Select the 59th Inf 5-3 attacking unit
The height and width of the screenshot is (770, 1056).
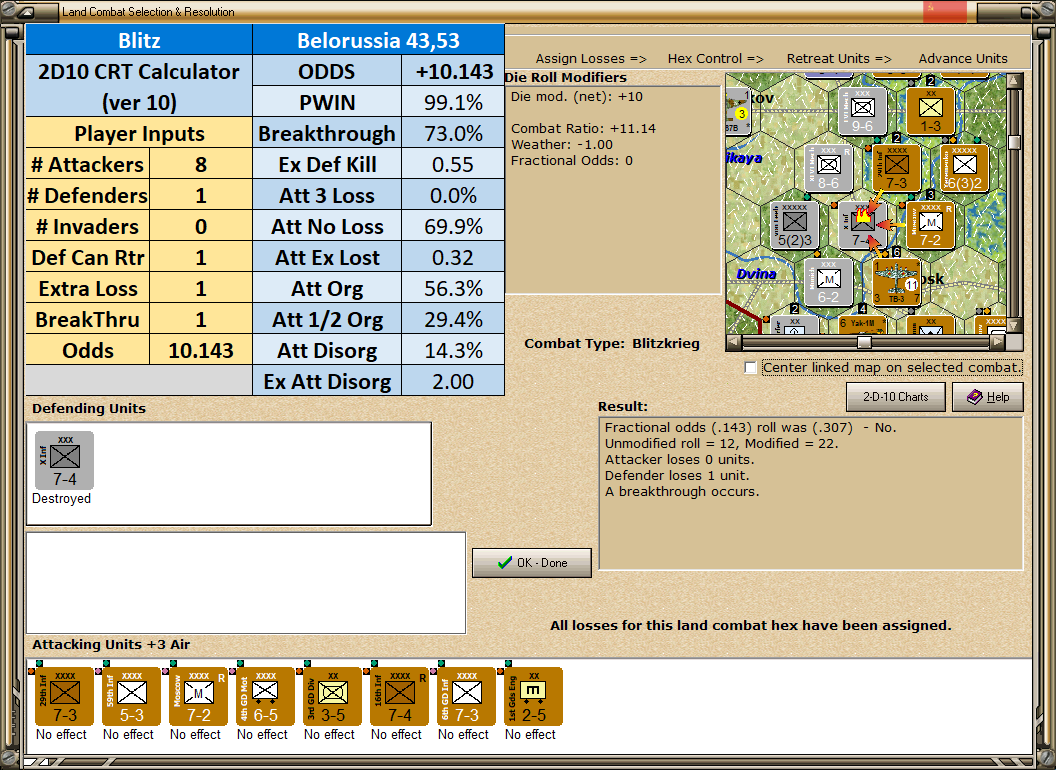click(131, 697)
